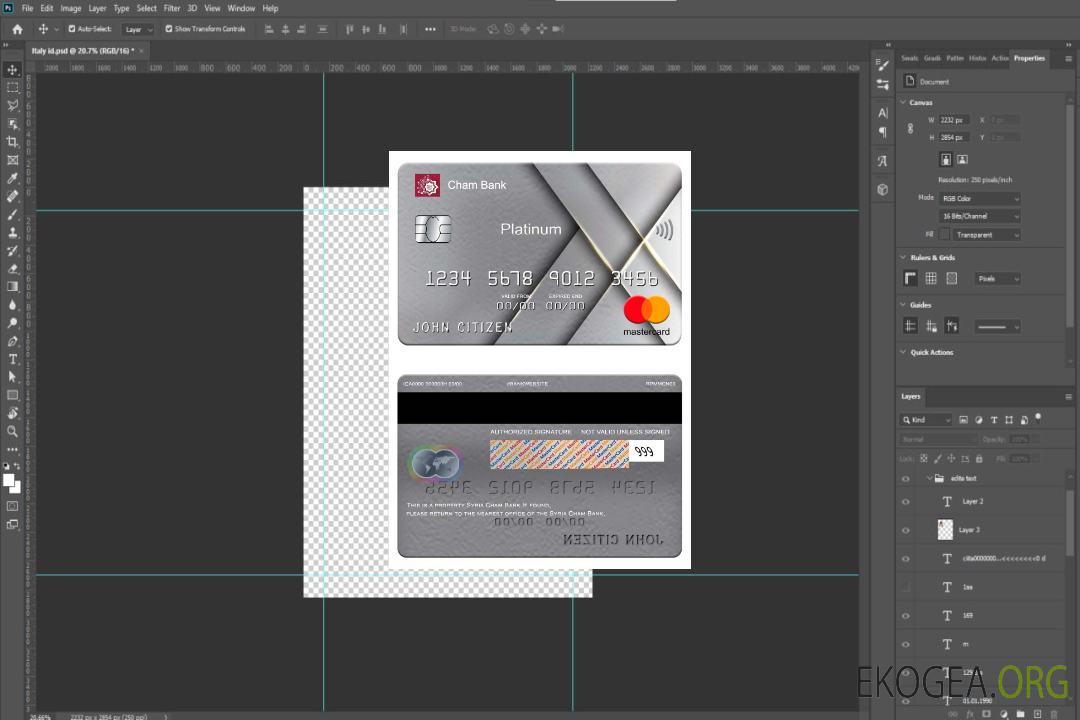Collapse the Canvas section
This screenshot has height=720, width=1080.
(904, 102)
